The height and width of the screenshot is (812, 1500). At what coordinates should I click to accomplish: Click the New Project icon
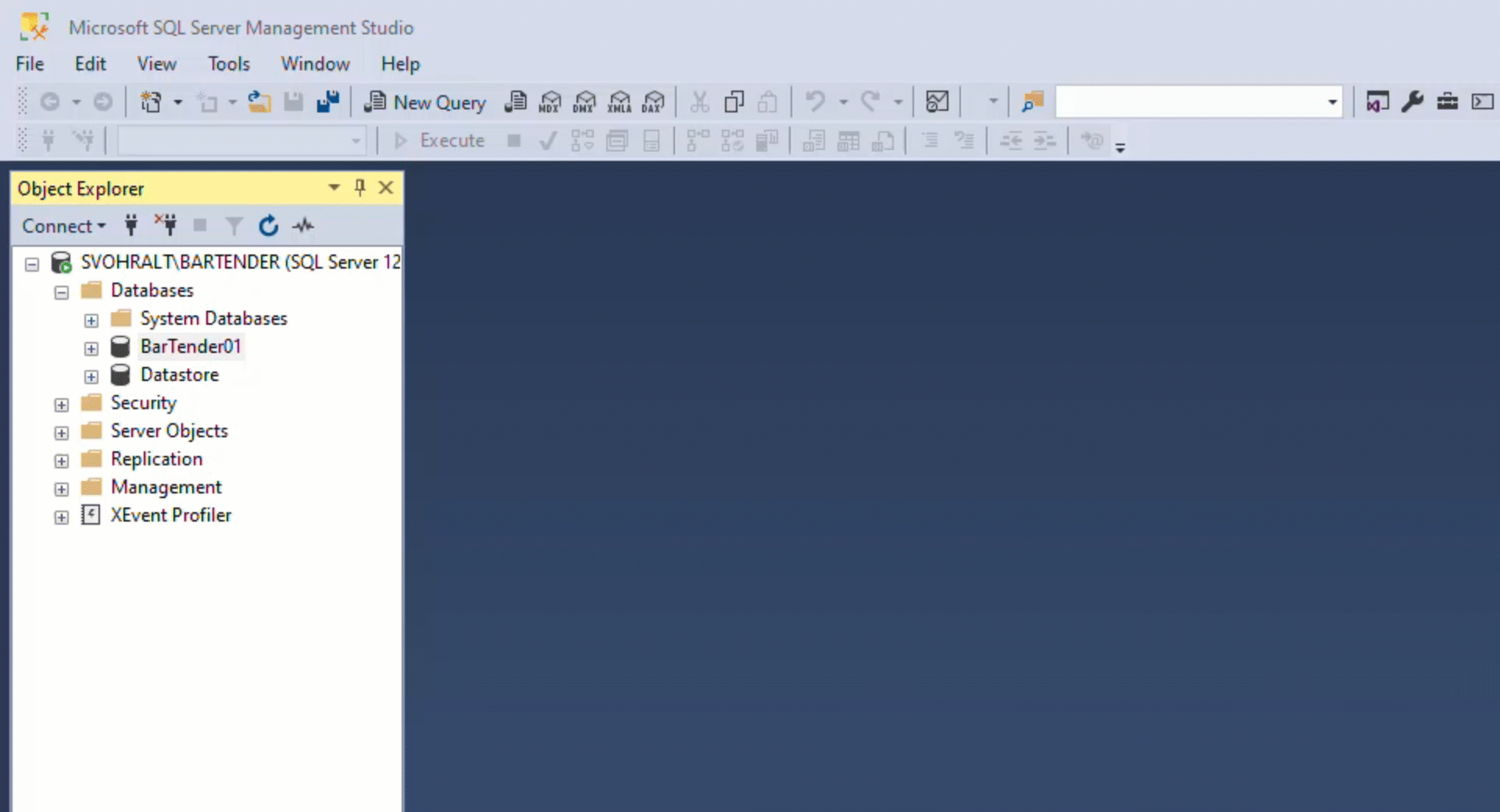(151, 102)
